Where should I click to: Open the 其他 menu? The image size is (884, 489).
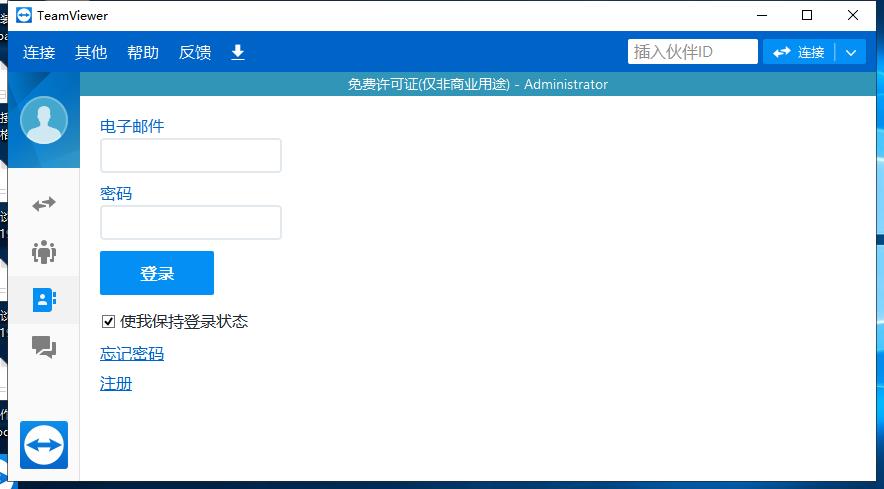click(x=91, y=52)
